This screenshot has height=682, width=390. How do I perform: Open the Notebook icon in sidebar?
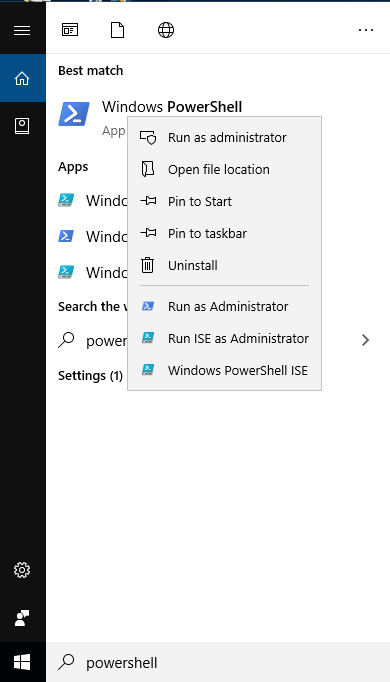pos(22,126)
